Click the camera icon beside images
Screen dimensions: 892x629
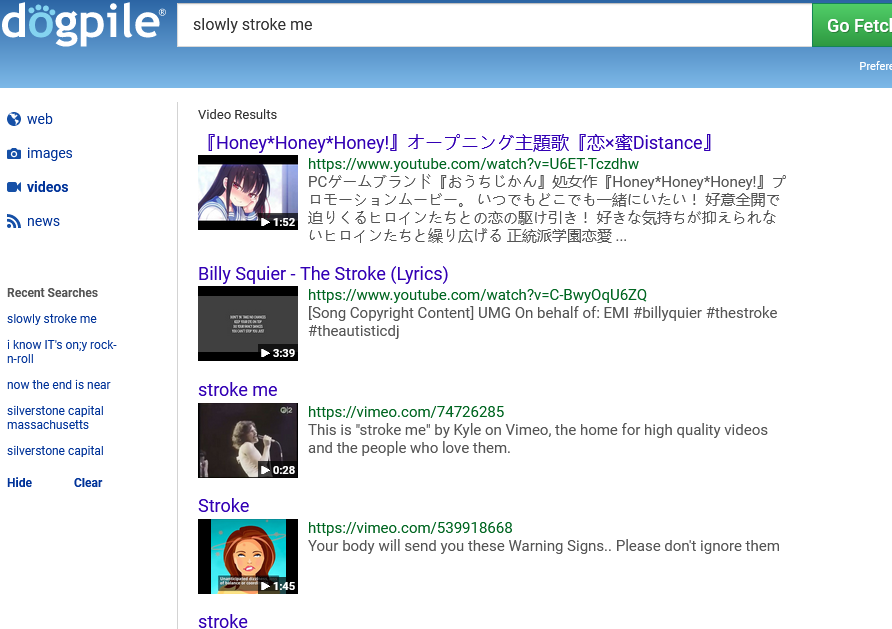click(14, 153)
